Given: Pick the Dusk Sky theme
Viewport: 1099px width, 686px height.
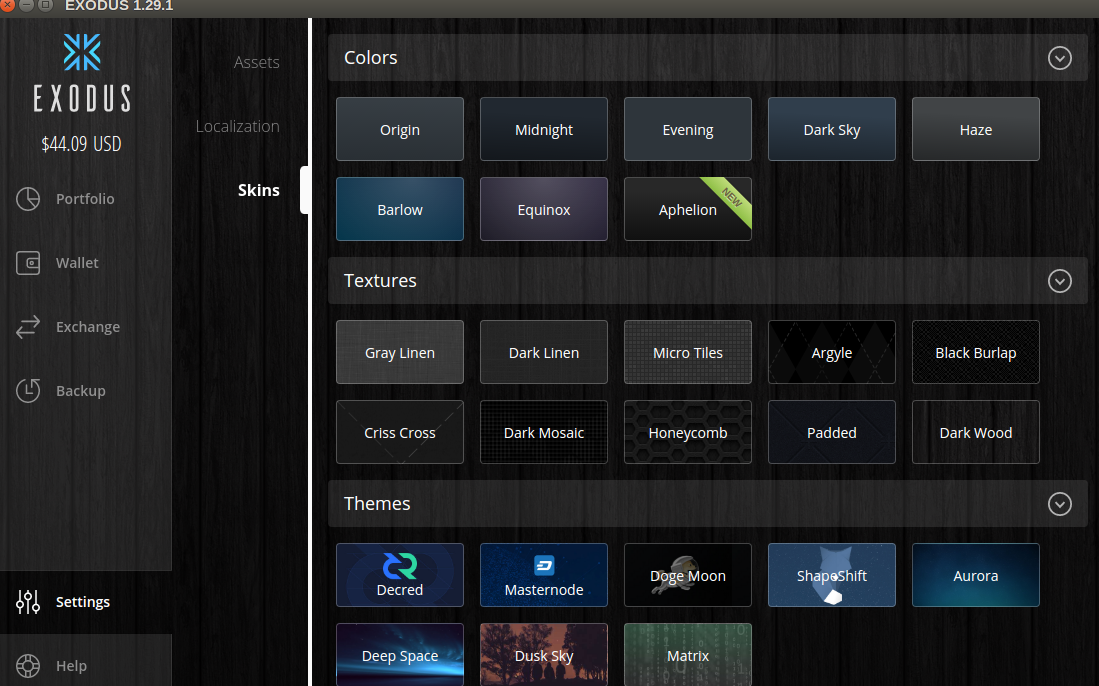Looking at the screenshot, I should 544,654.
